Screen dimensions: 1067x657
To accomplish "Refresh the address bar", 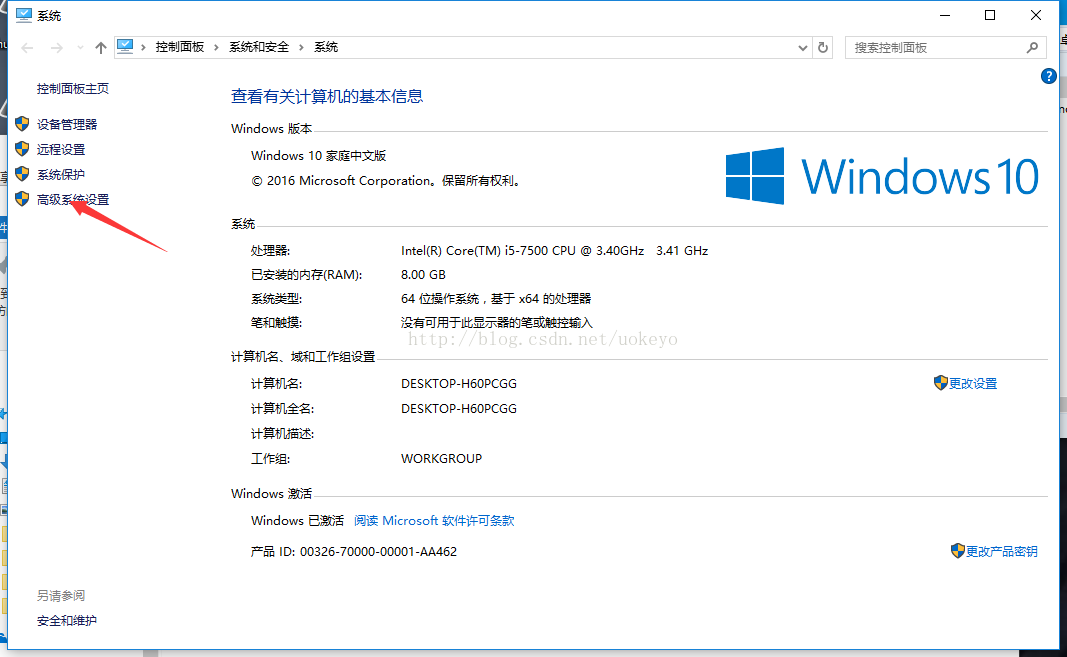I will (823, 48).
